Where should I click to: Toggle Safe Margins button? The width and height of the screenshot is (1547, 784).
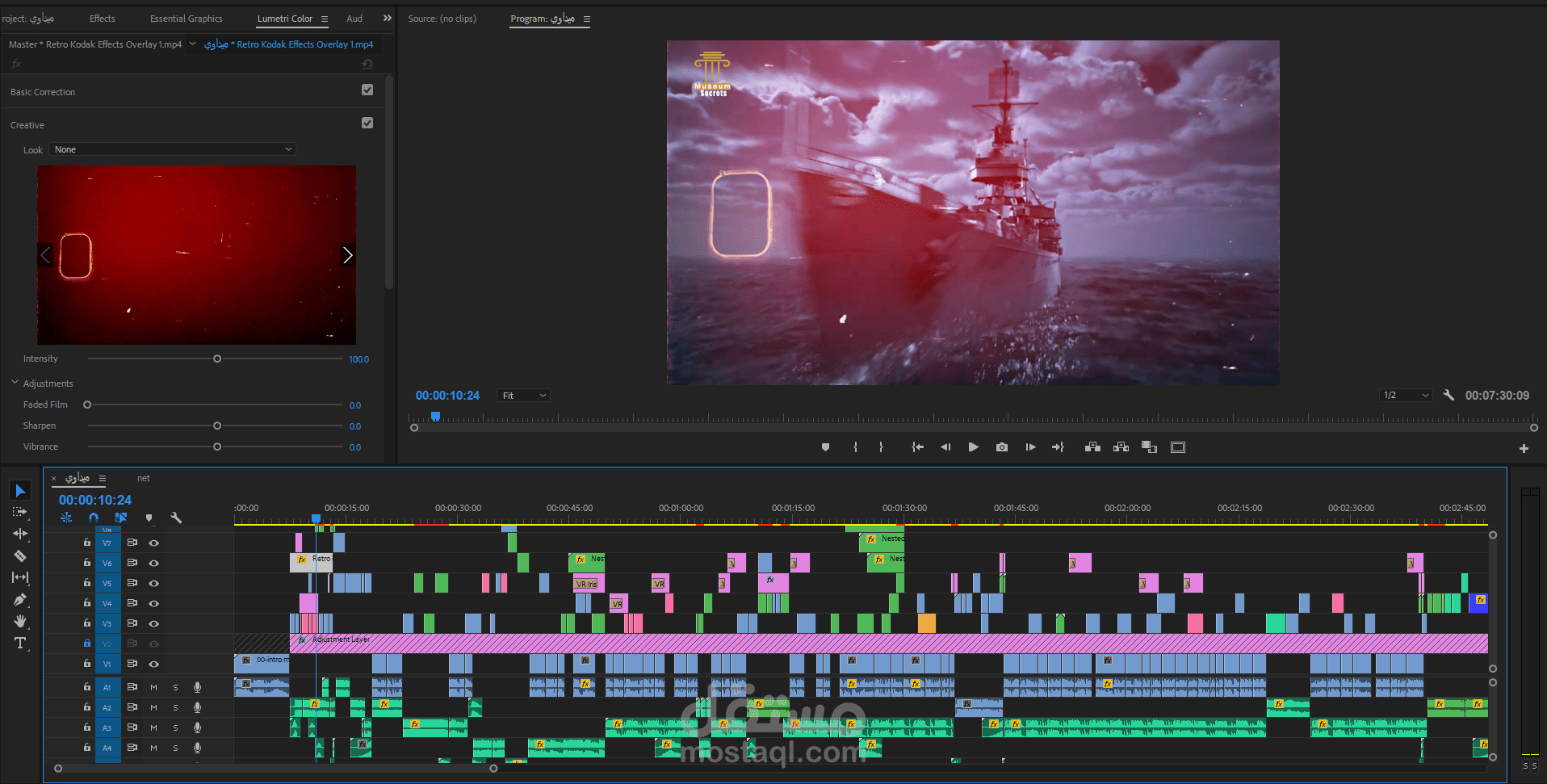(x=1178, y=447)
